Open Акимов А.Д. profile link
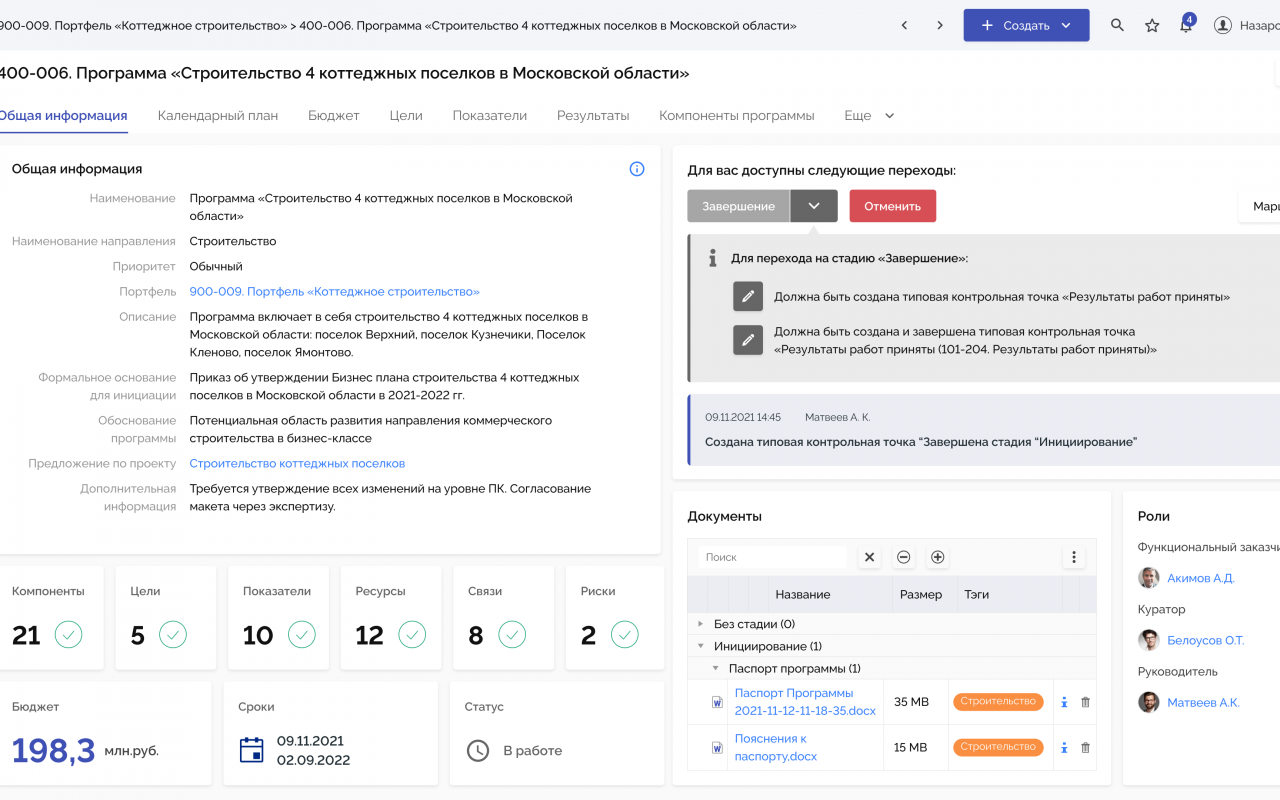1280x800 pixels. point(1201,578)
